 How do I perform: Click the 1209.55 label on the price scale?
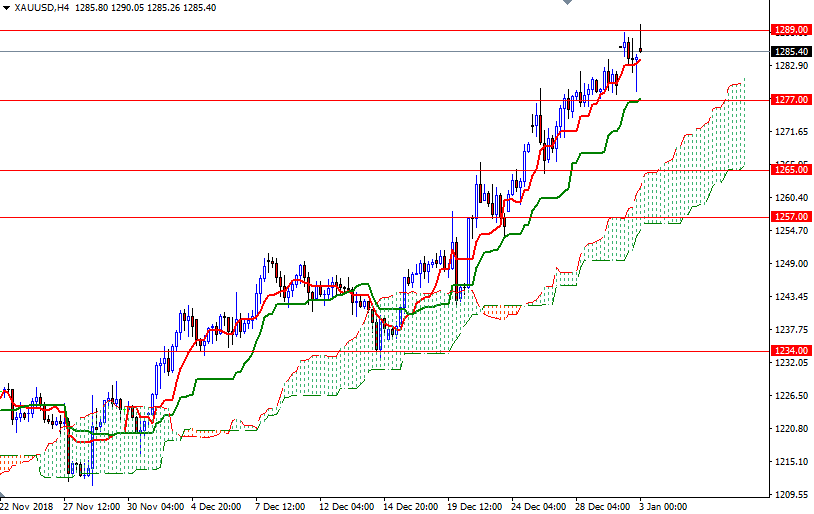(791, 495)
